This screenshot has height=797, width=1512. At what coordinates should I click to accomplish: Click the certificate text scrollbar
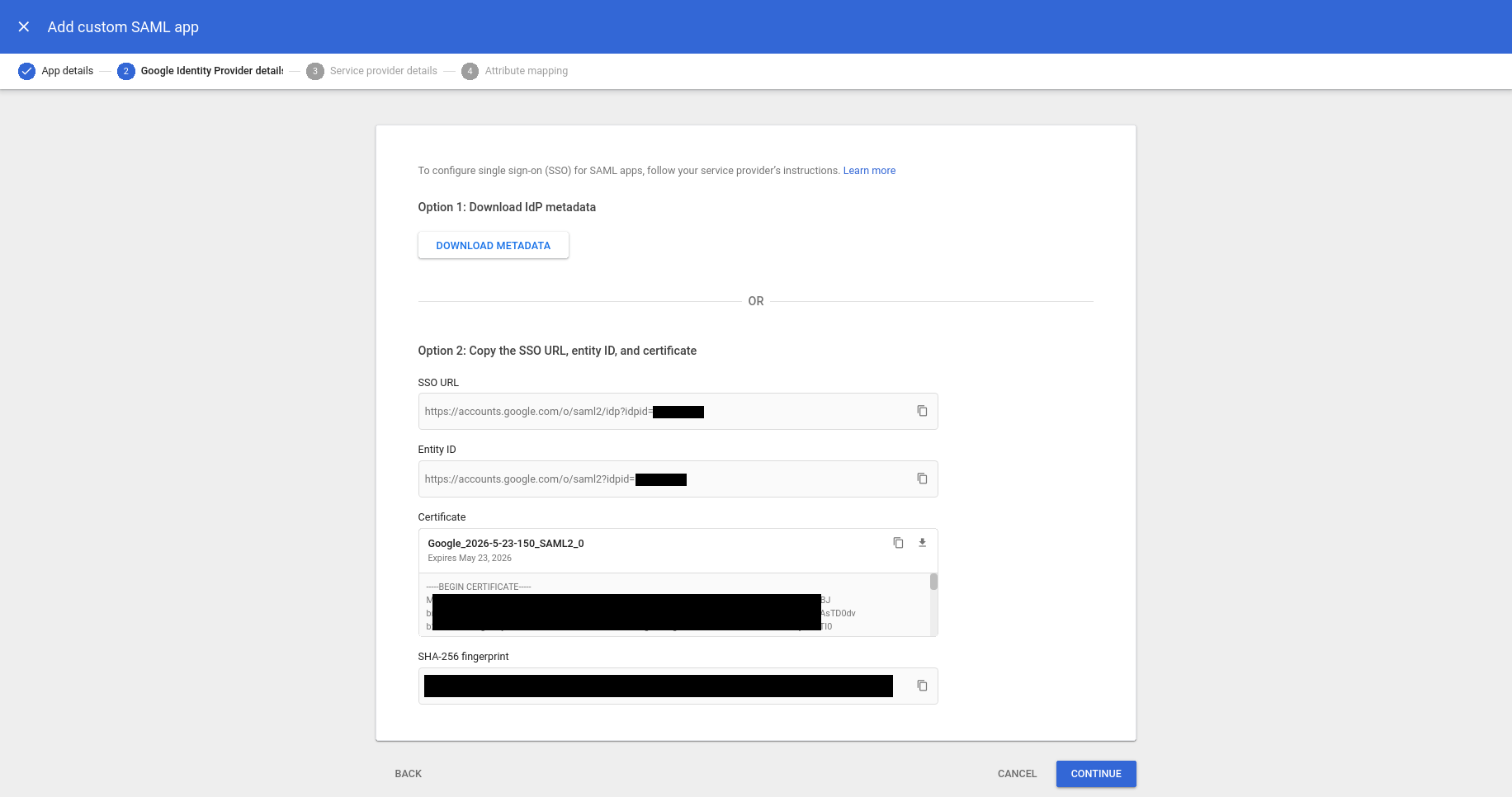coord(933,582)
